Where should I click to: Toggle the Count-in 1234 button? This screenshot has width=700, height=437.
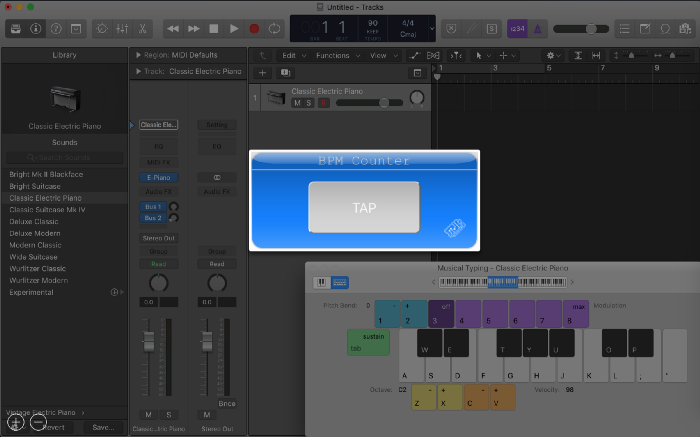point(517,29)
